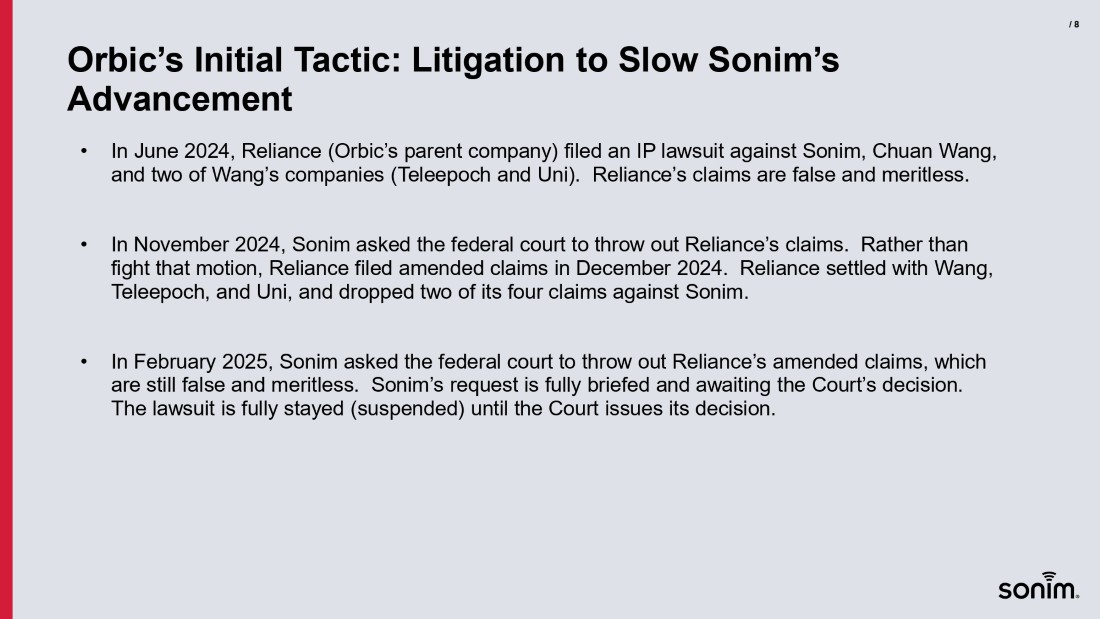This screenshot has height=619, width=1100.
Task: Click the second bullet point marker
Action: pos(85,245)
